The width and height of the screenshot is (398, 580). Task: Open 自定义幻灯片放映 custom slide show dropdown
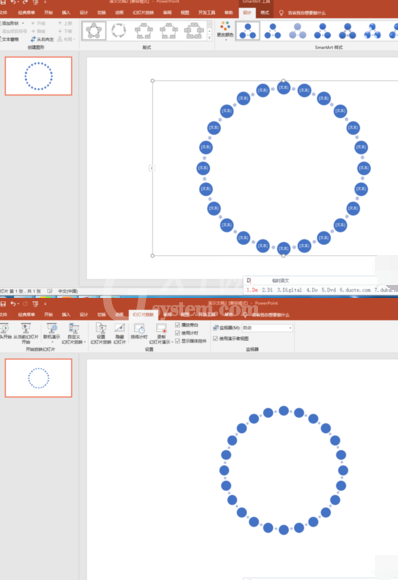point(74,333)
